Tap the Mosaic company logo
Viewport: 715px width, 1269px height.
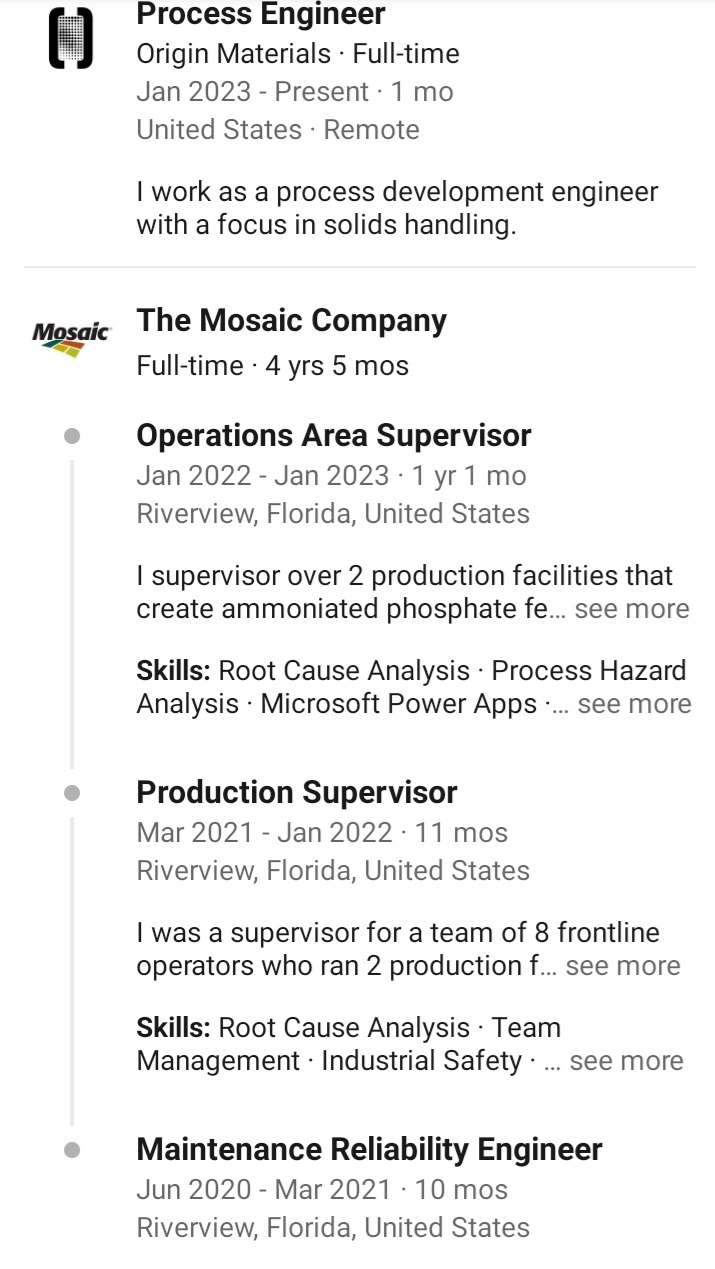click(71, 337)
